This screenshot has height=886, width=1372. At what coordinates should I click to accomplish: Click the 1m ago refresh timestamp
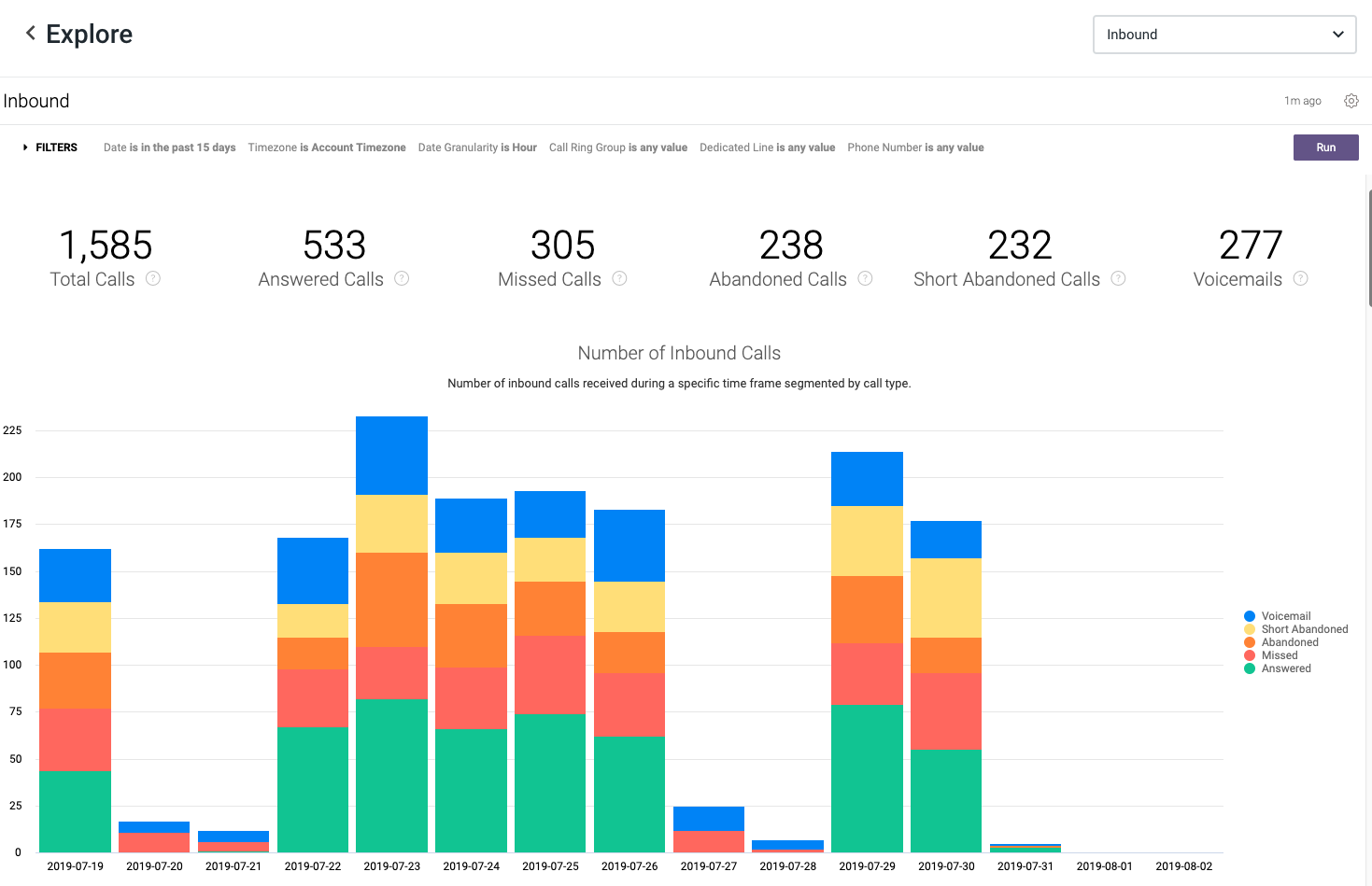(1303, 101)
